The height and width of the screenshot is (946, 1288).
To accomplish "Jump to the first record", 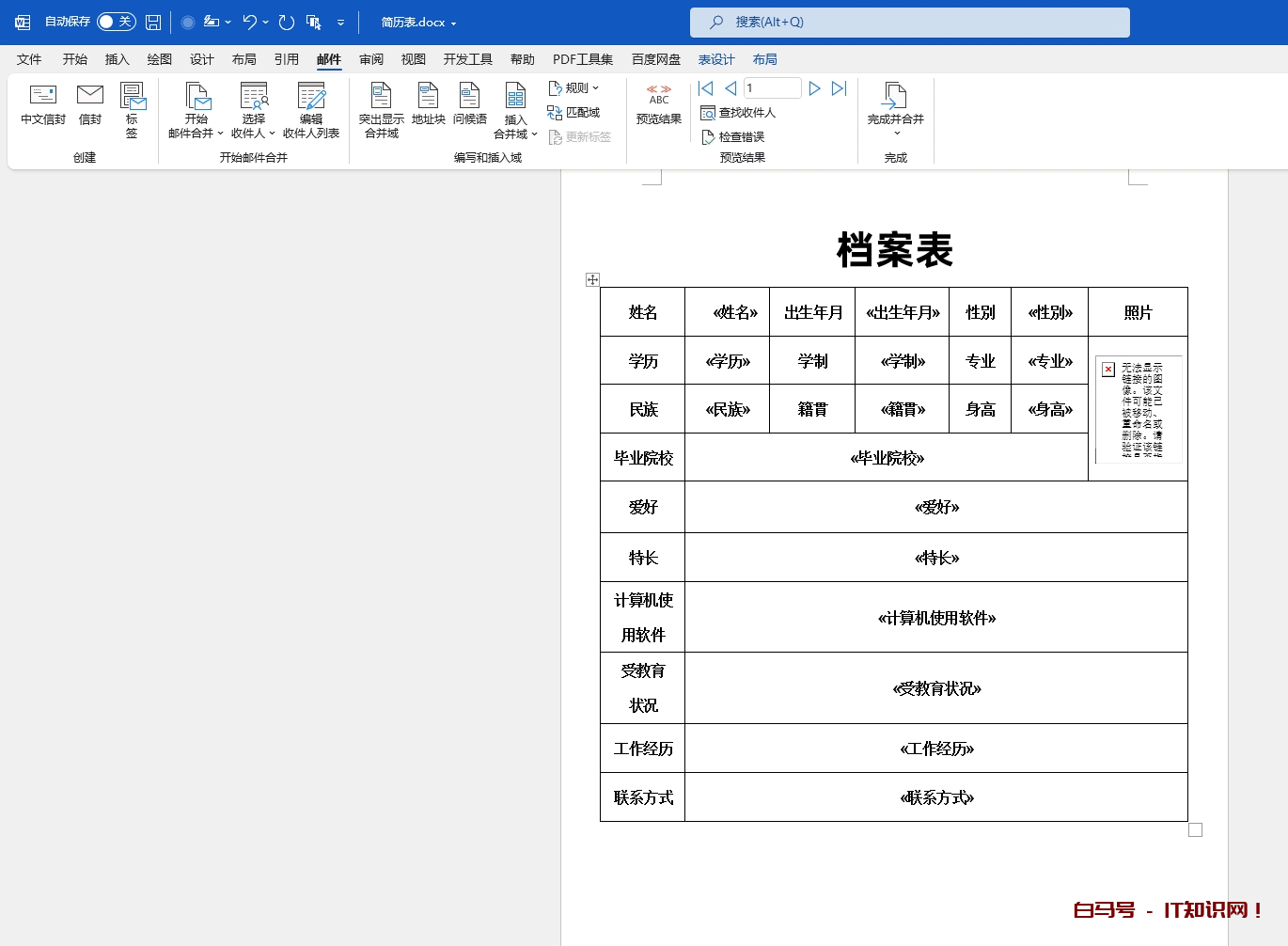I will click(x=706, y=88).
